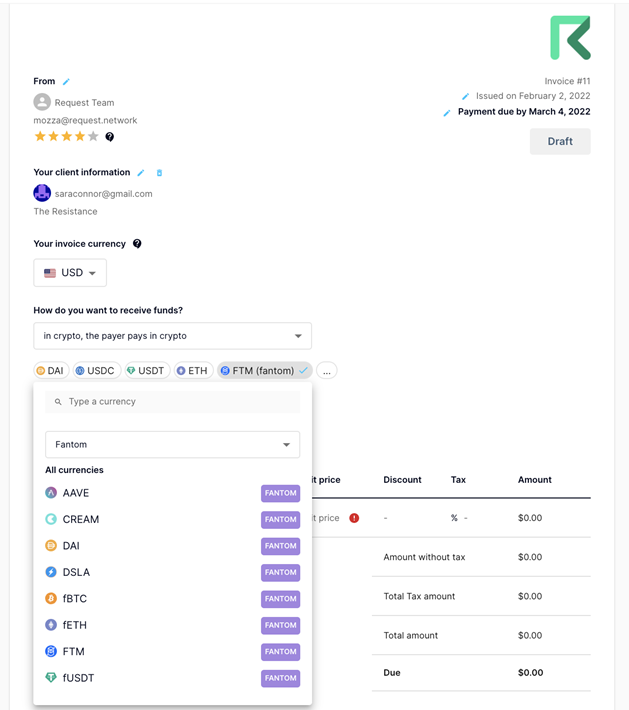Click the red error icon near unit price
Image resolution: width=629 pixels, height=710 pixels.
click(354, 518)
